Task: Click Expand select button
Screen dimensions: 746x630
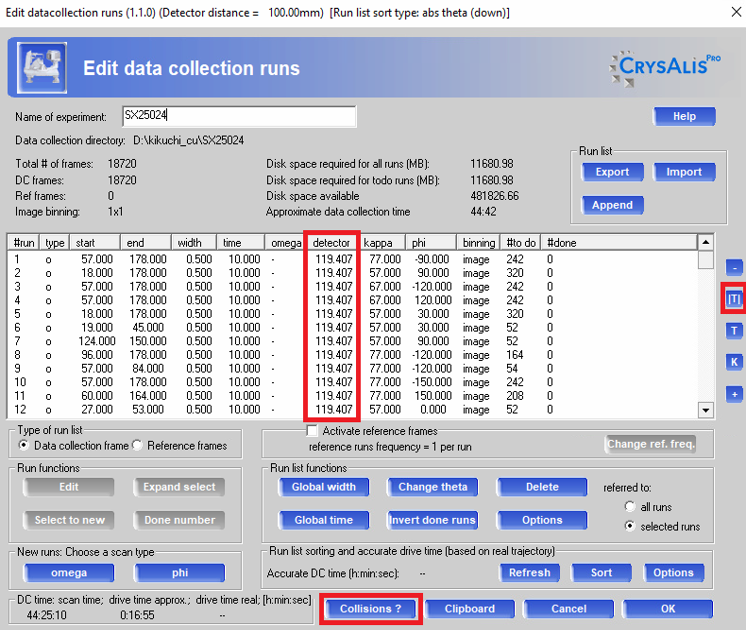Action: 180,487
